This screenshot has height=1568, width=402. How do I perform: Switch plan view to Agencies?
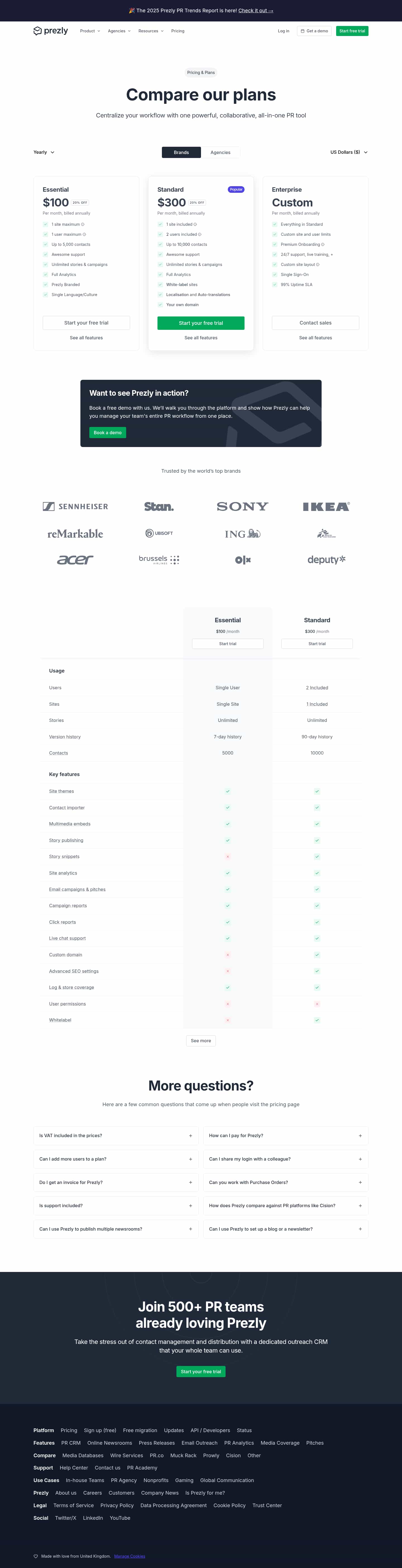click(x=221, y=152)
